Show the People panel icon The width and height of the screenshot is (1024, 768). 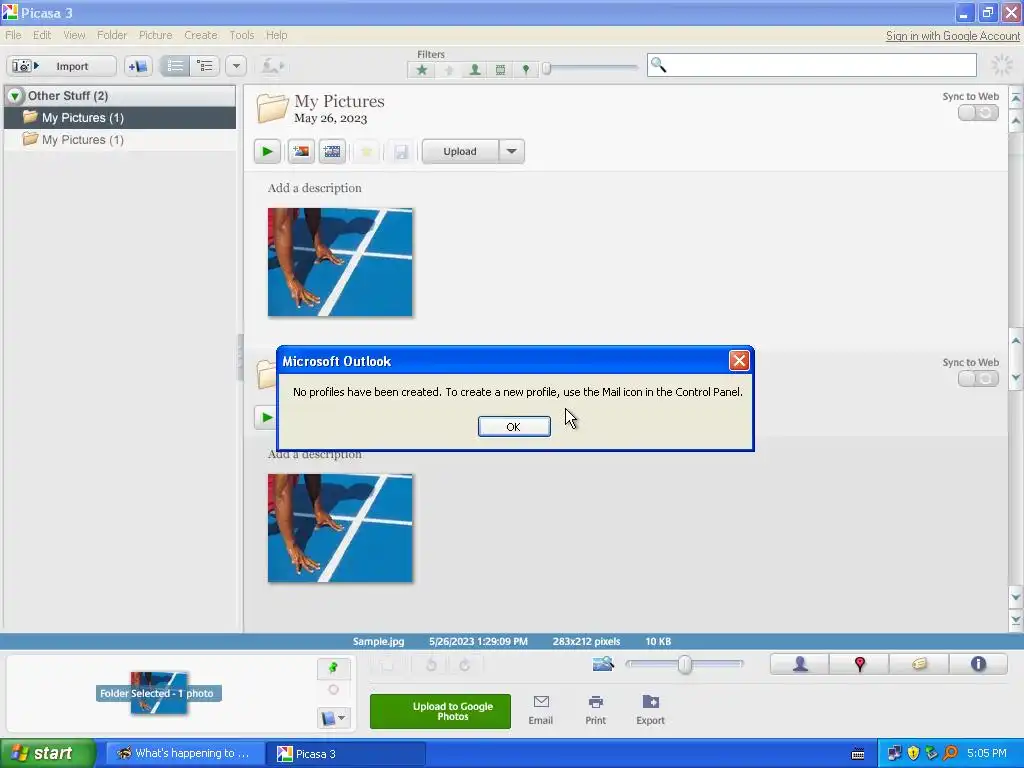coord(800,664)
